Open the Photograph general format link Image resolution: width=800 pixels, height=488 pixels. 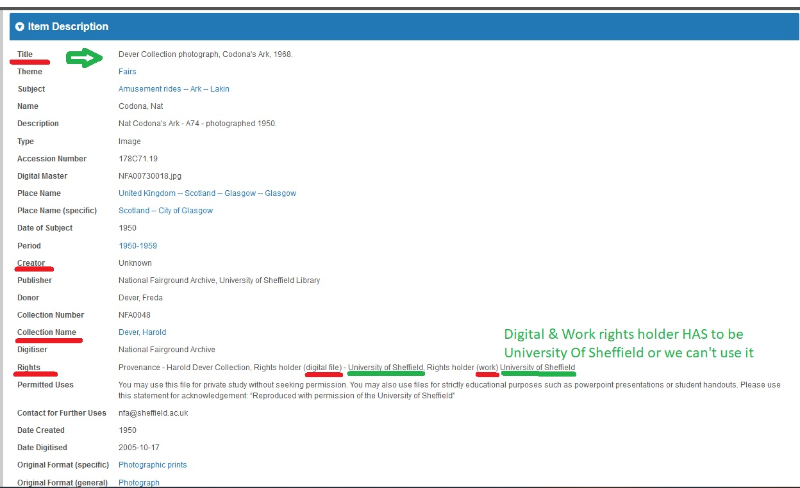(139, 482)
